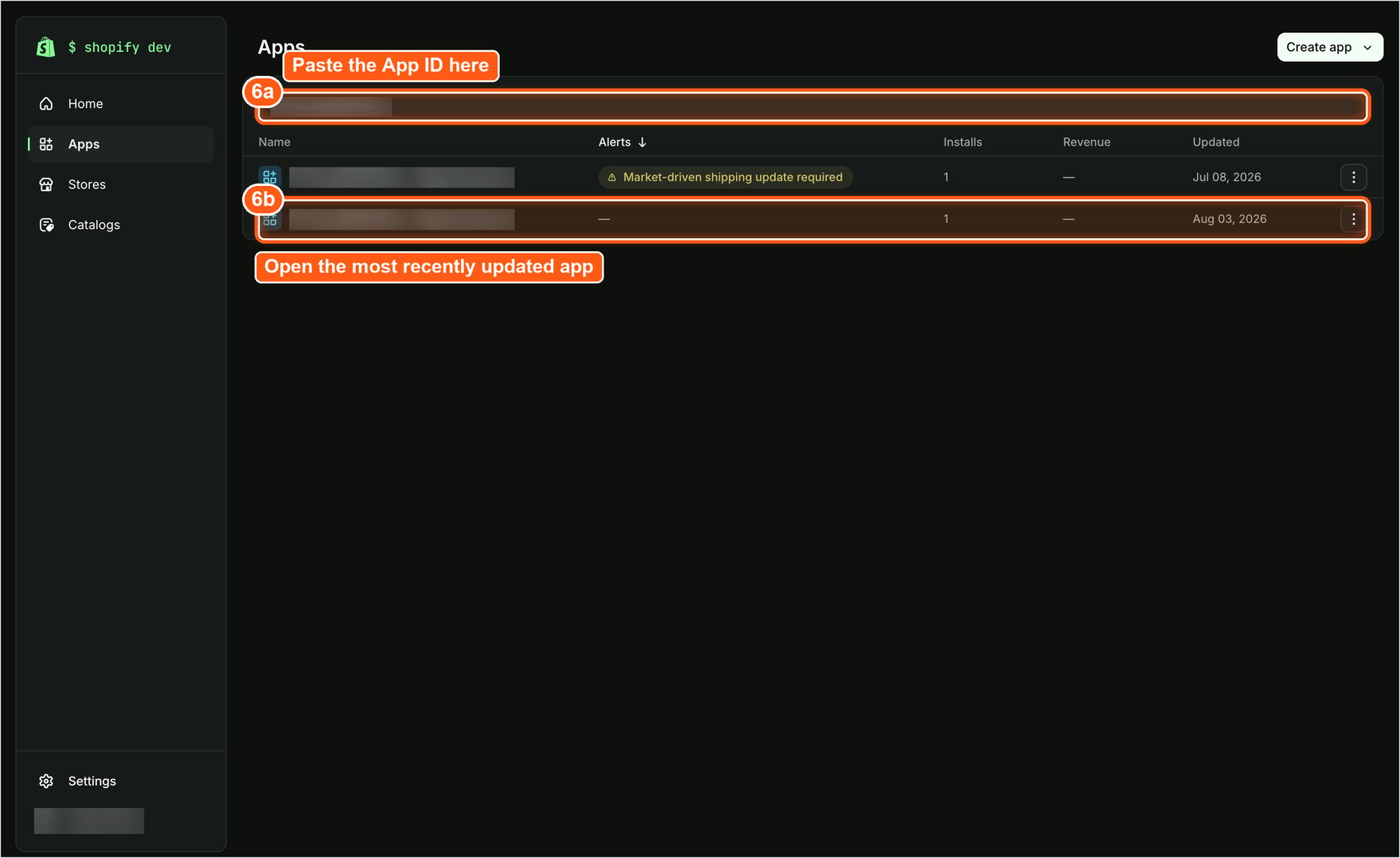
Task: Click the Create app button label
Action: tap(1318, 48)
